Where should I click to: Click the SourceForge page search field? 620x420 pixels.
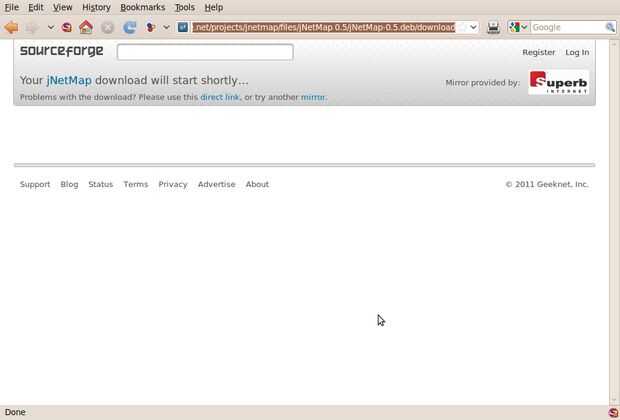[205, 52]
